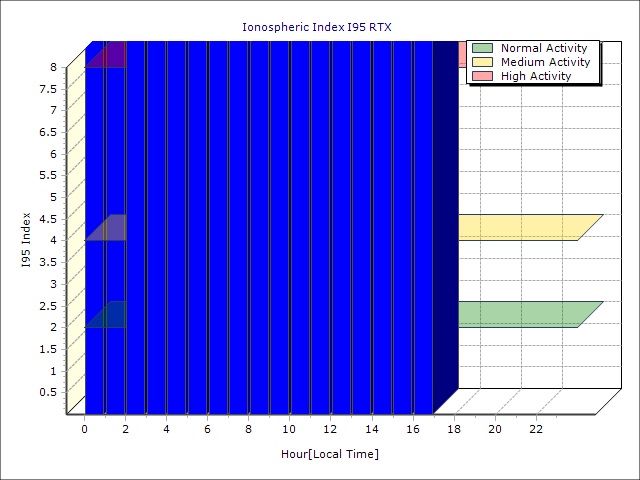Image resolution: width=640 pixels, height=480 pixels.
Task: Click the 'Hour[Local Time]' axis title
Action: pos(330,454)
